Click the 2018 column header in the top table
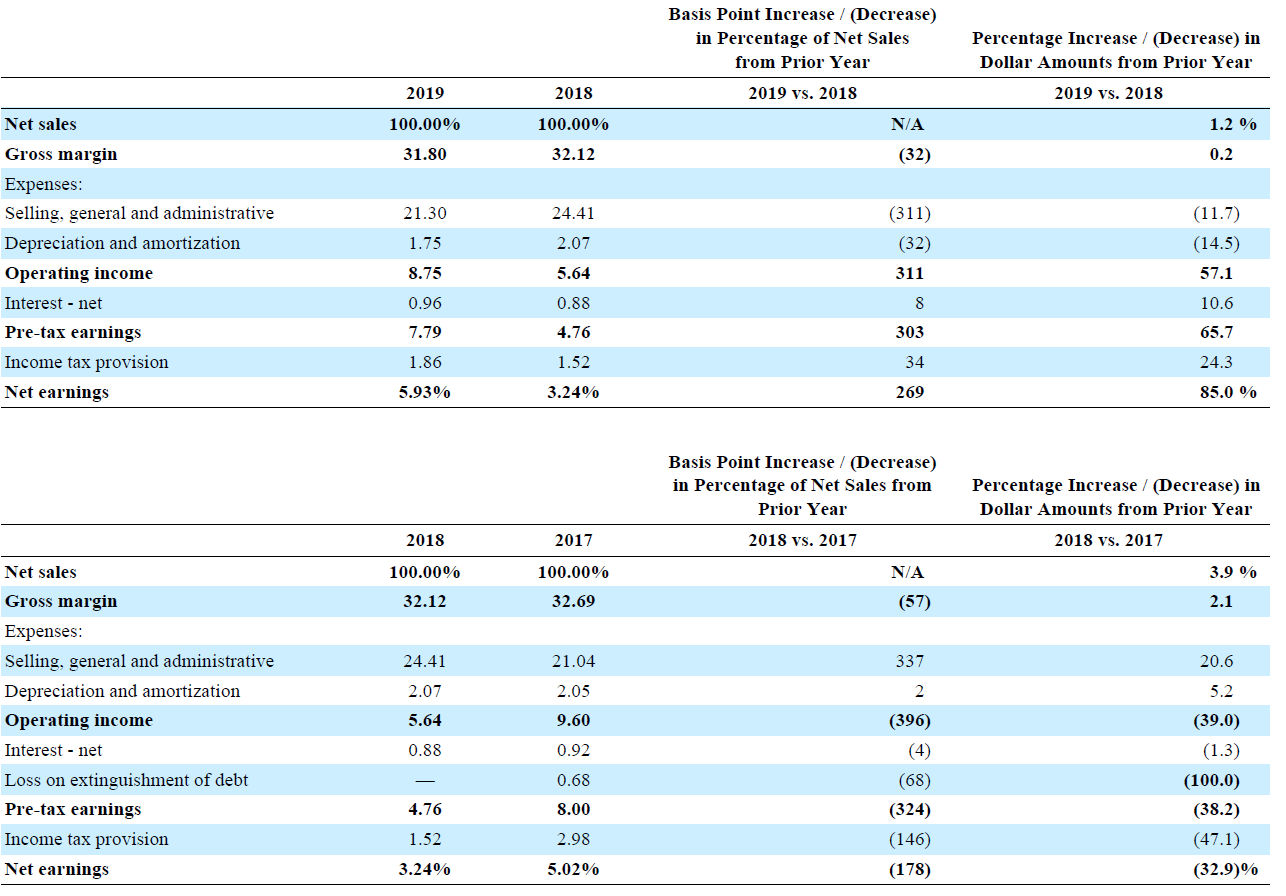Image resolution: width=1286 pixels, height=896 pixels. pos(575,92)
